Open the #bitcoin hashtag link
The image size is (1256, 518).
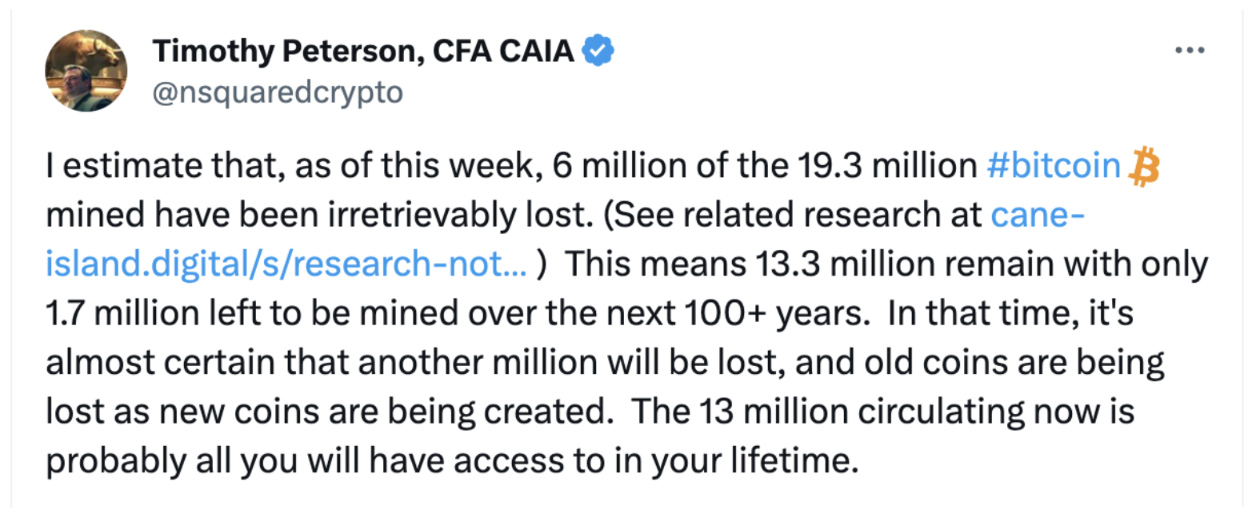1053,167
